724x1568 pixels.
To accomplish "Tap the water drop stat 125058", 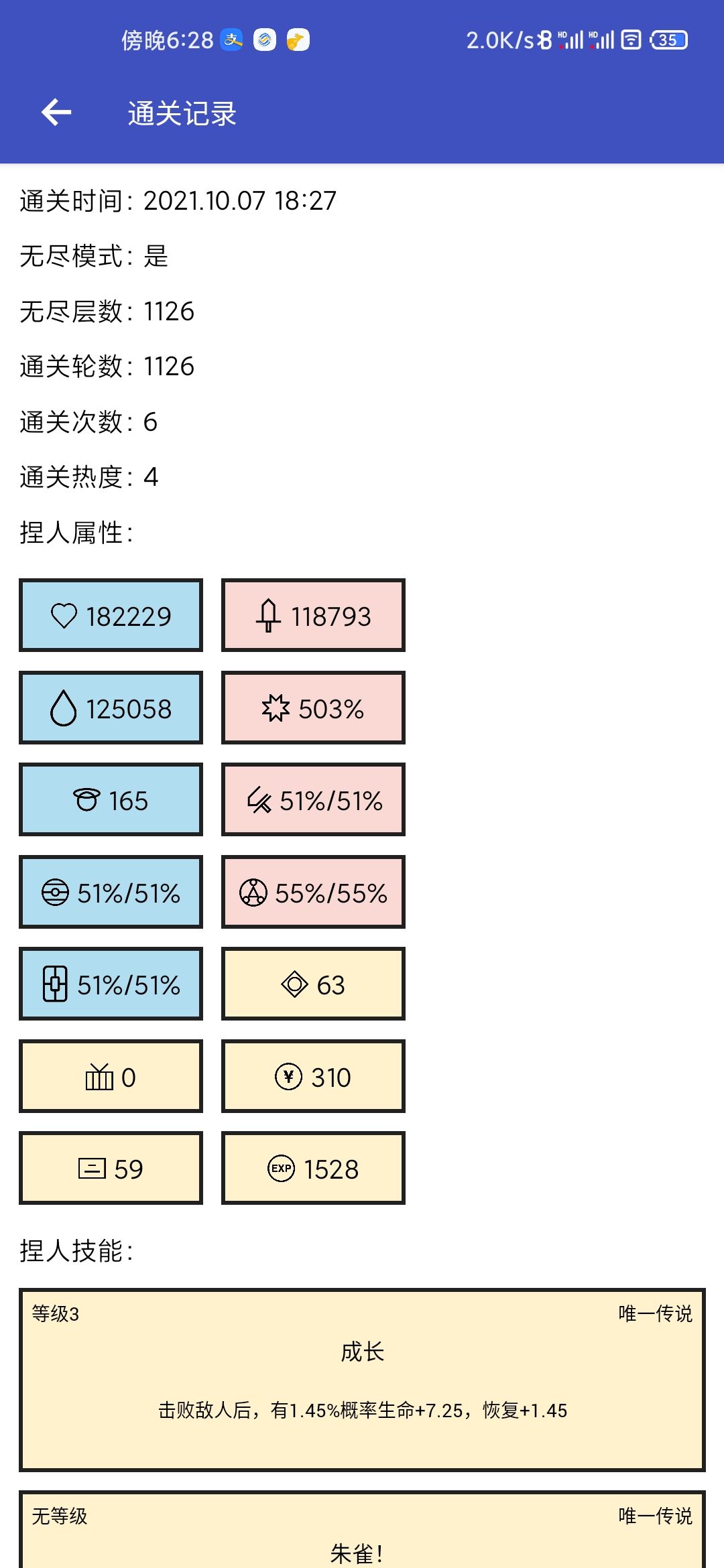I will pos(111,708).
